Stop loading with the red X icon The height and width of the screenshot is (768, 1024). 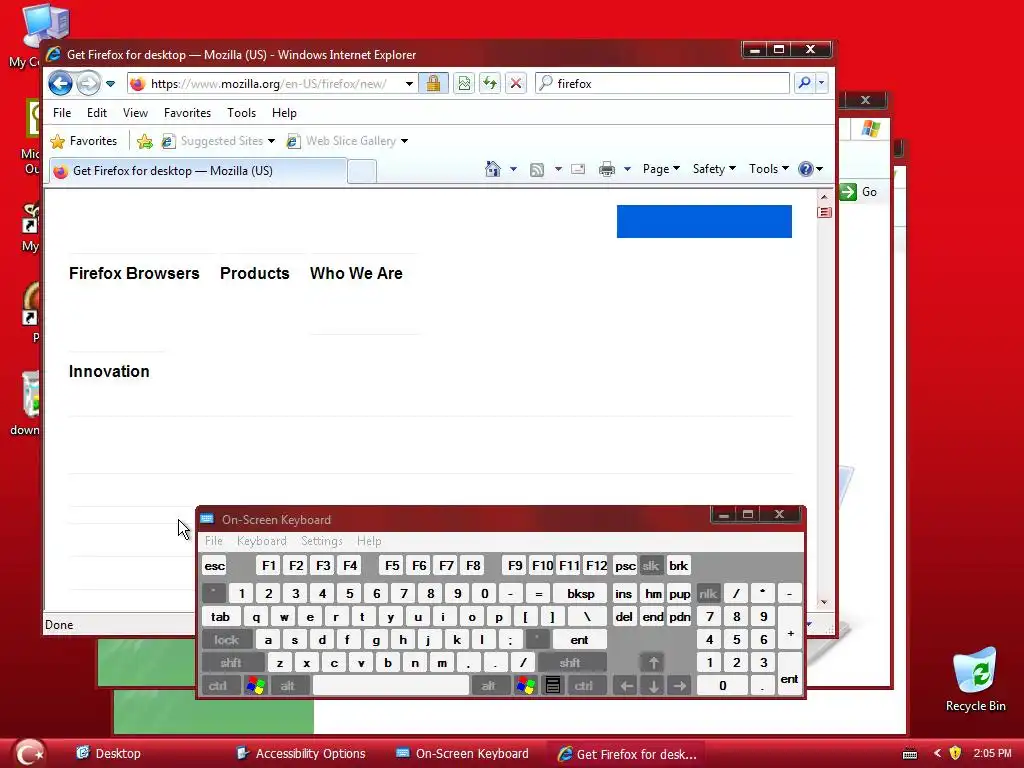coord(516,84)
